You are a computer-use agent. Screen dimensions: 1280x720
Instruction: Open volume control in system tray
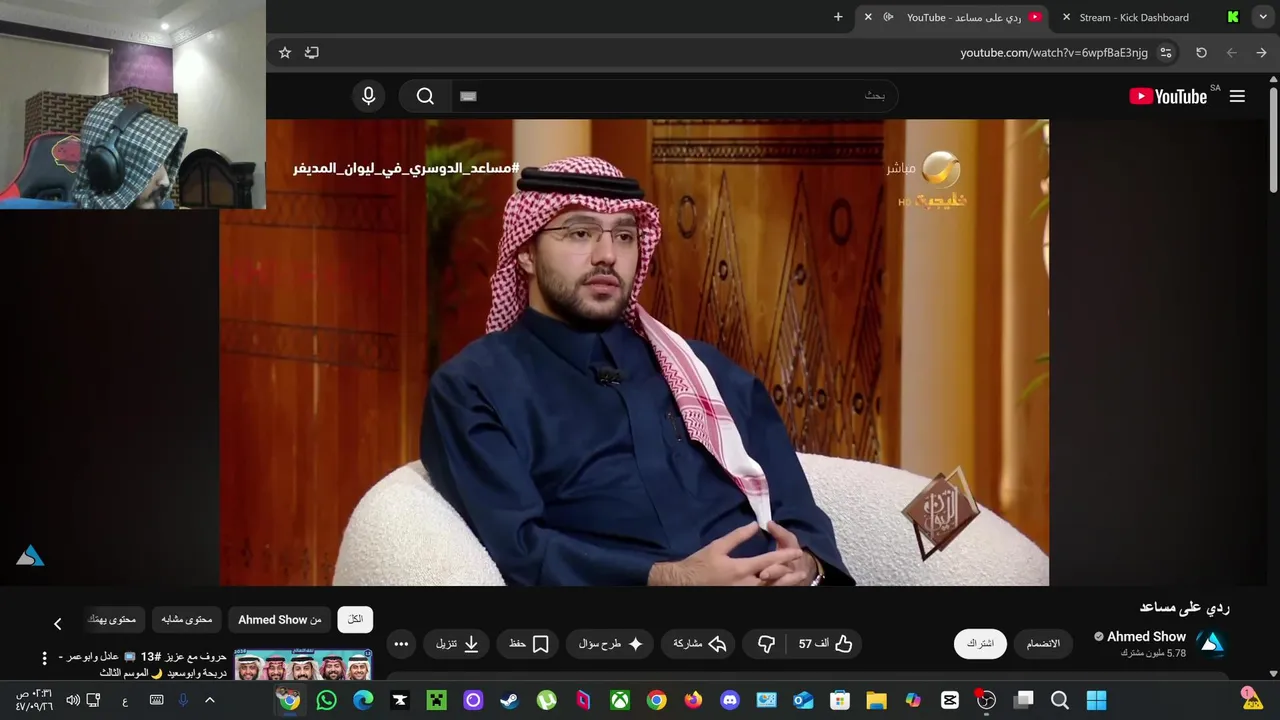(73, 700)
